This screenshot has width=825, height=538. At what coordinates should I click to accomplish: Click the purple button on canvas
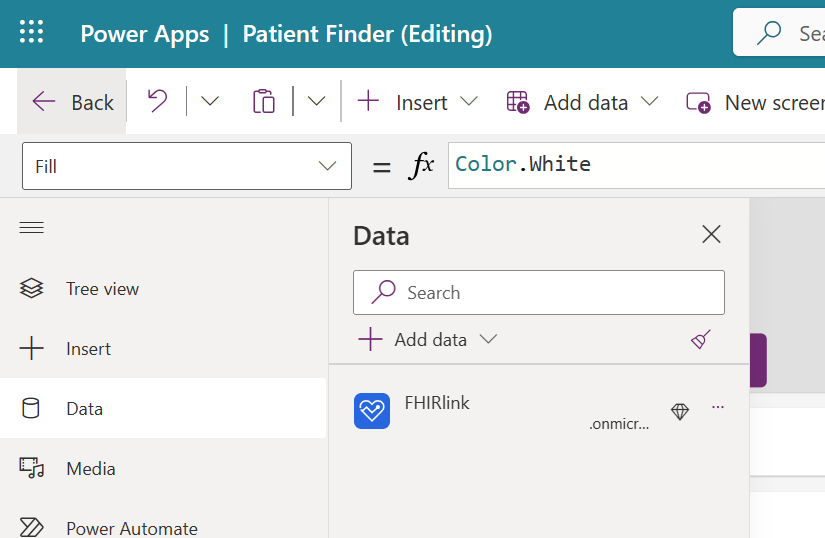coord(758,360)
